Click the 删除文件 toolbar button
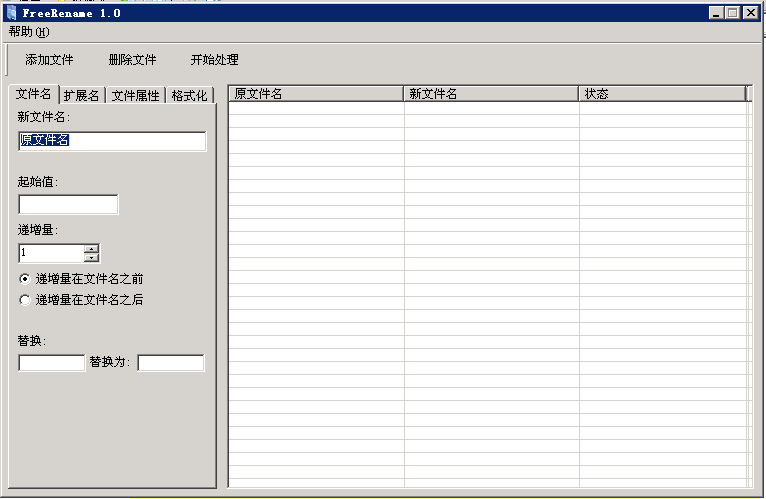This screenshot has width=766, height=499. tap(132, 60)
